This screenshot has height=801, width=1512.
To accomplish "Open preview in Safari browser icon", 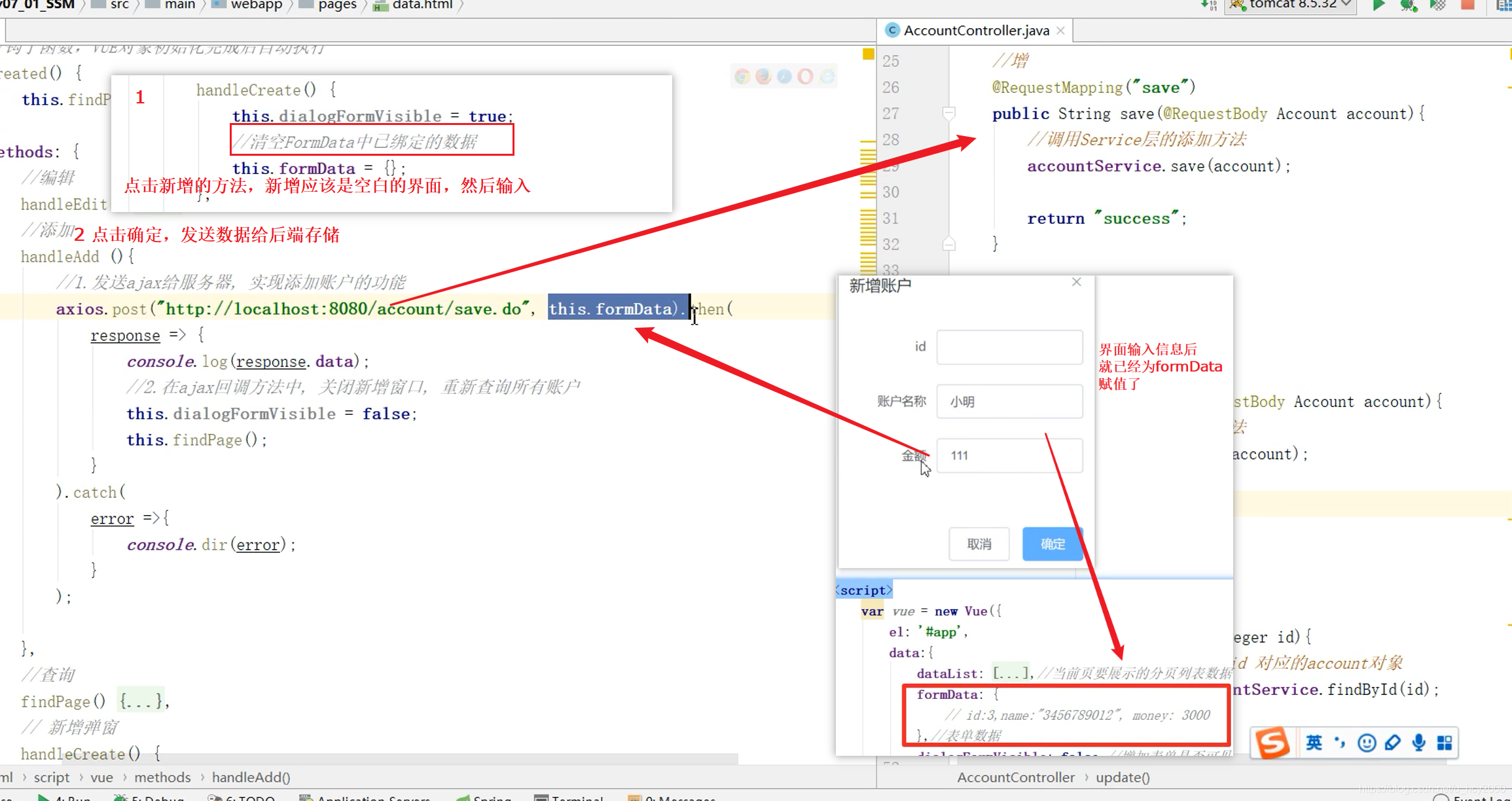I will 784,77.
